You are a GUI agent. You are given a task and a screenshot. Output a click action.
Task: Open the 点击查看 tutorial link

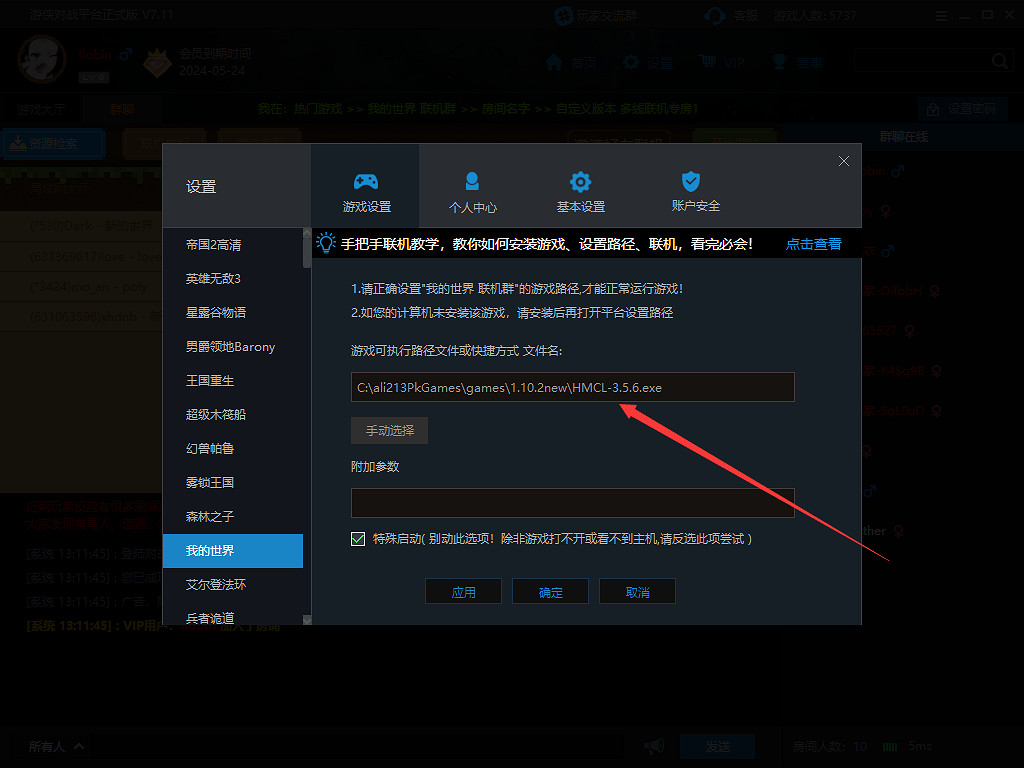pyautogui.click(x=813, y=244)
